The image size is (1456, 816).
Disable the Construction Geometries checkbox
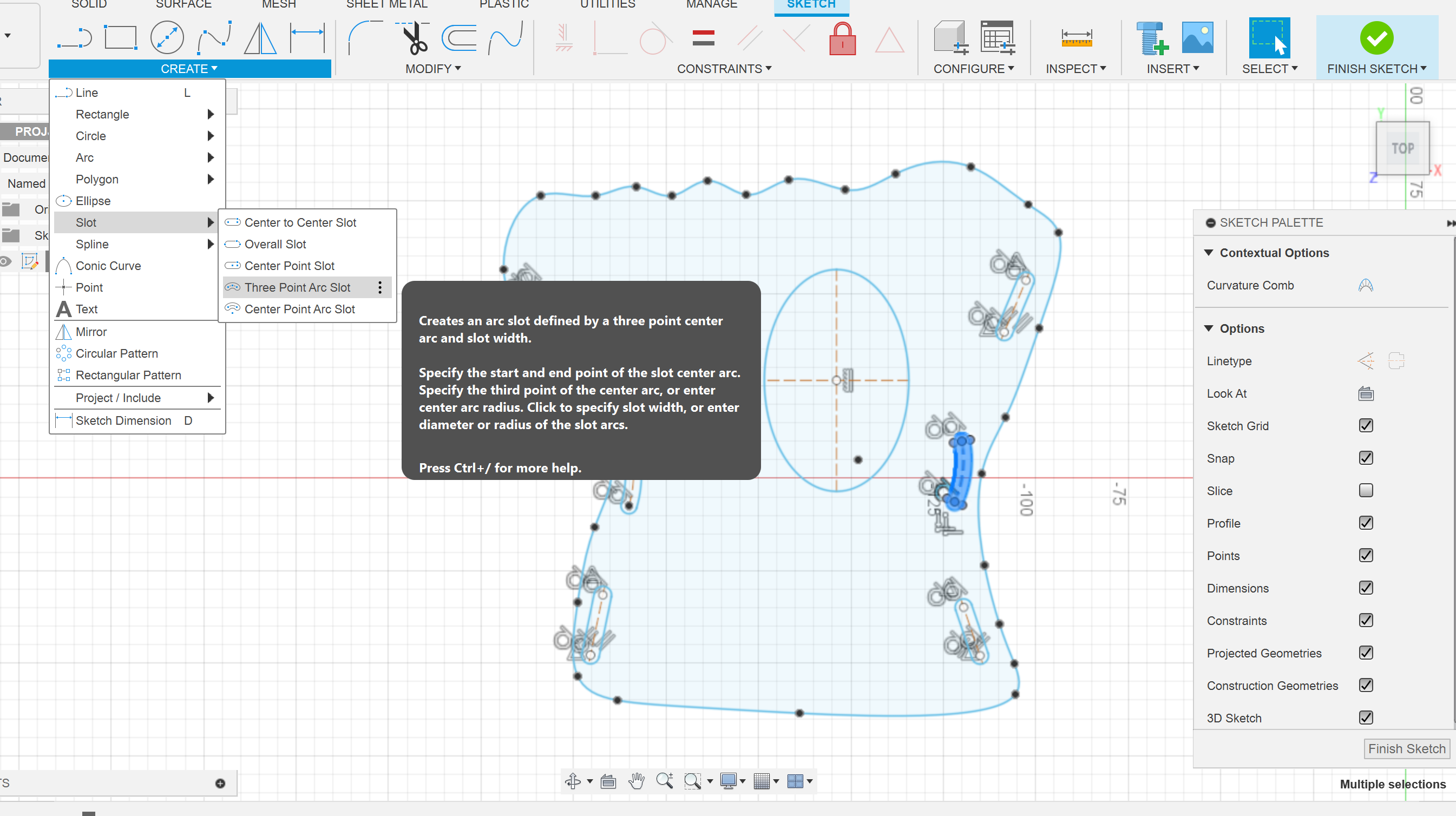pos(1367,684)
